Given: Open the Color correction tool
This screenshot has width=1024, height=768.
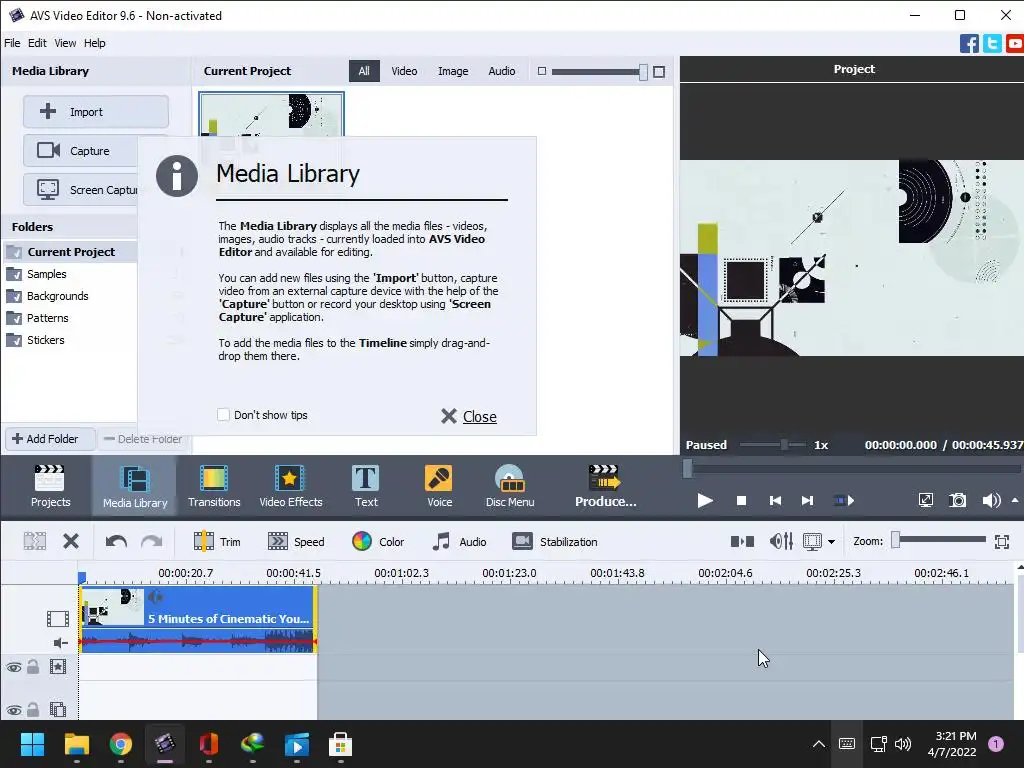Looking at the screenshot, I should (x=378, y=541).
